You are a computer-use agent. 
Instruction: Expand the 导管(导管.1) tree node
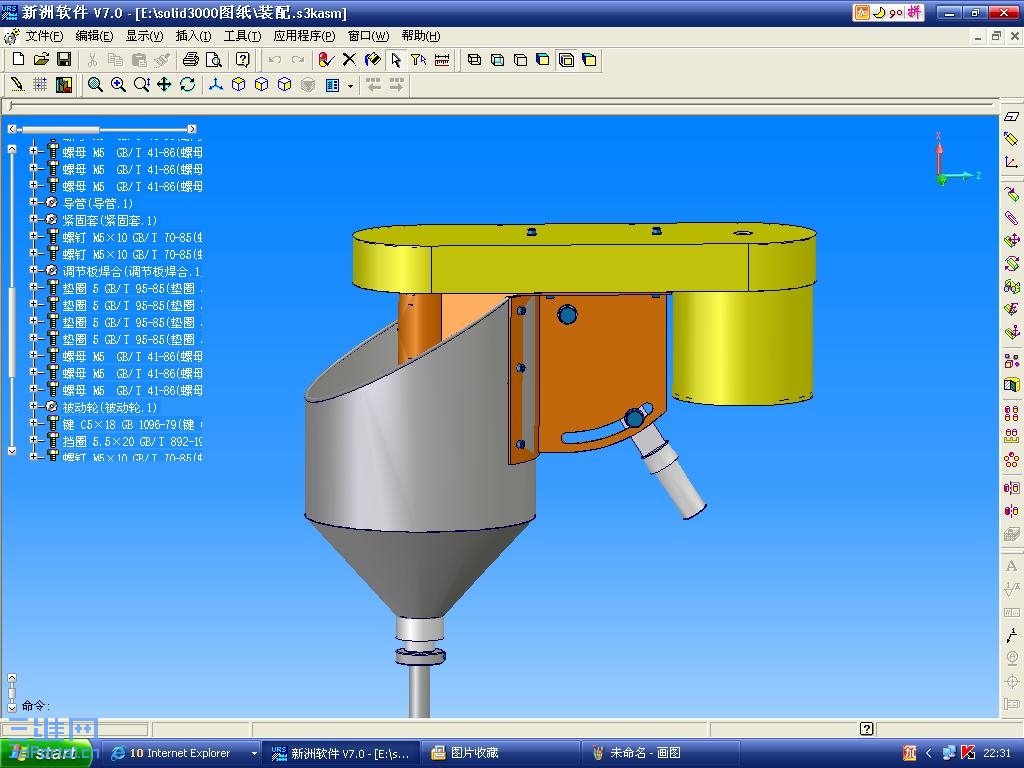coord(33,203)
